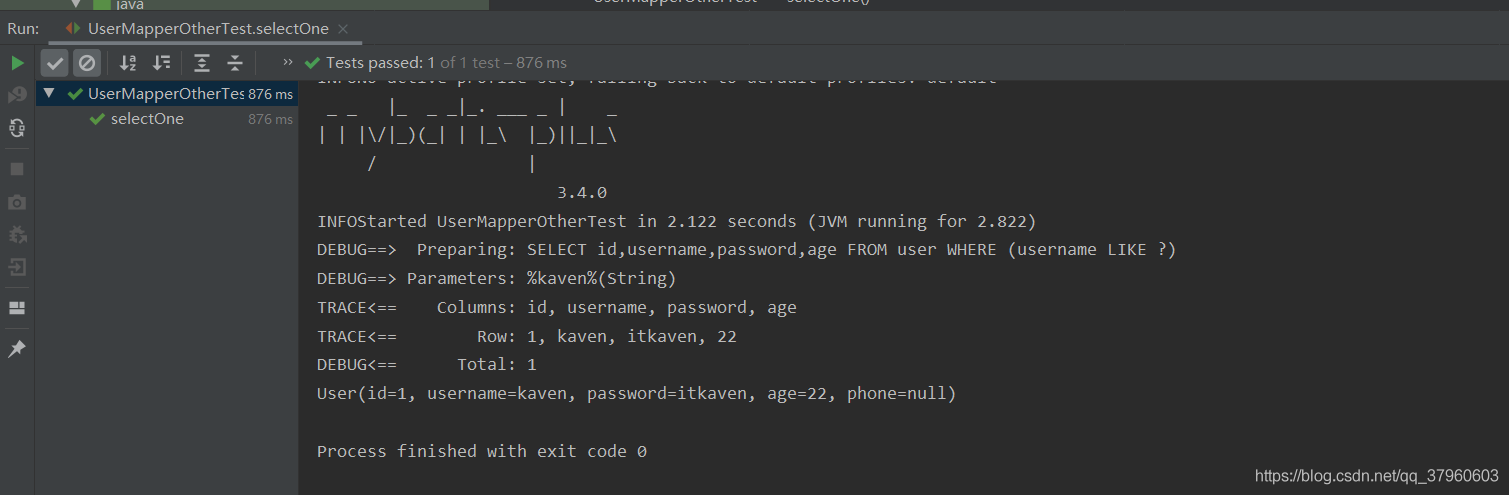Toggle show passed tests

click(x=55, y=63)
